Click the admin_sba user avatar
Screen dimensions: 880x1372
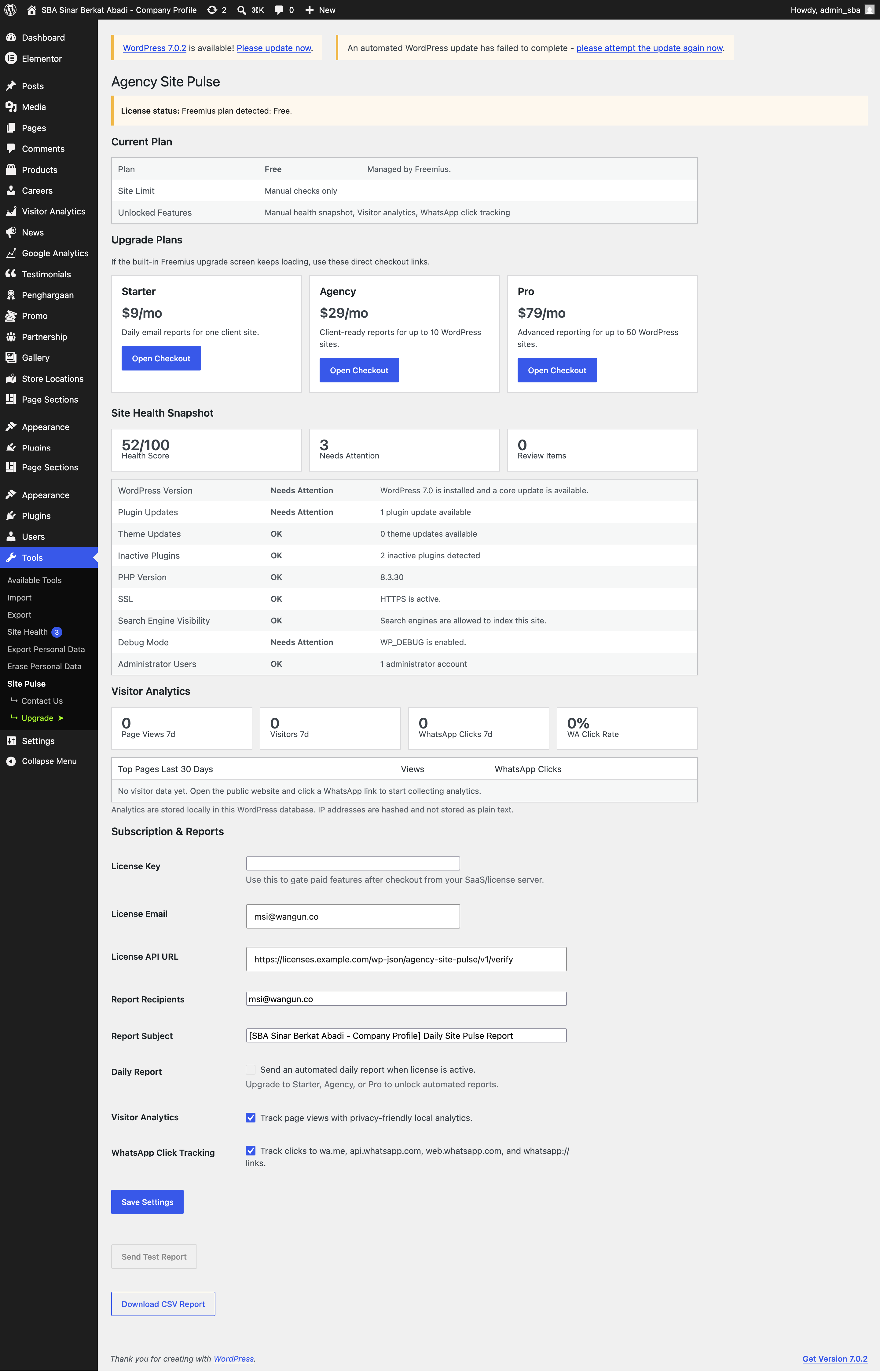click(x=869, y=10)
